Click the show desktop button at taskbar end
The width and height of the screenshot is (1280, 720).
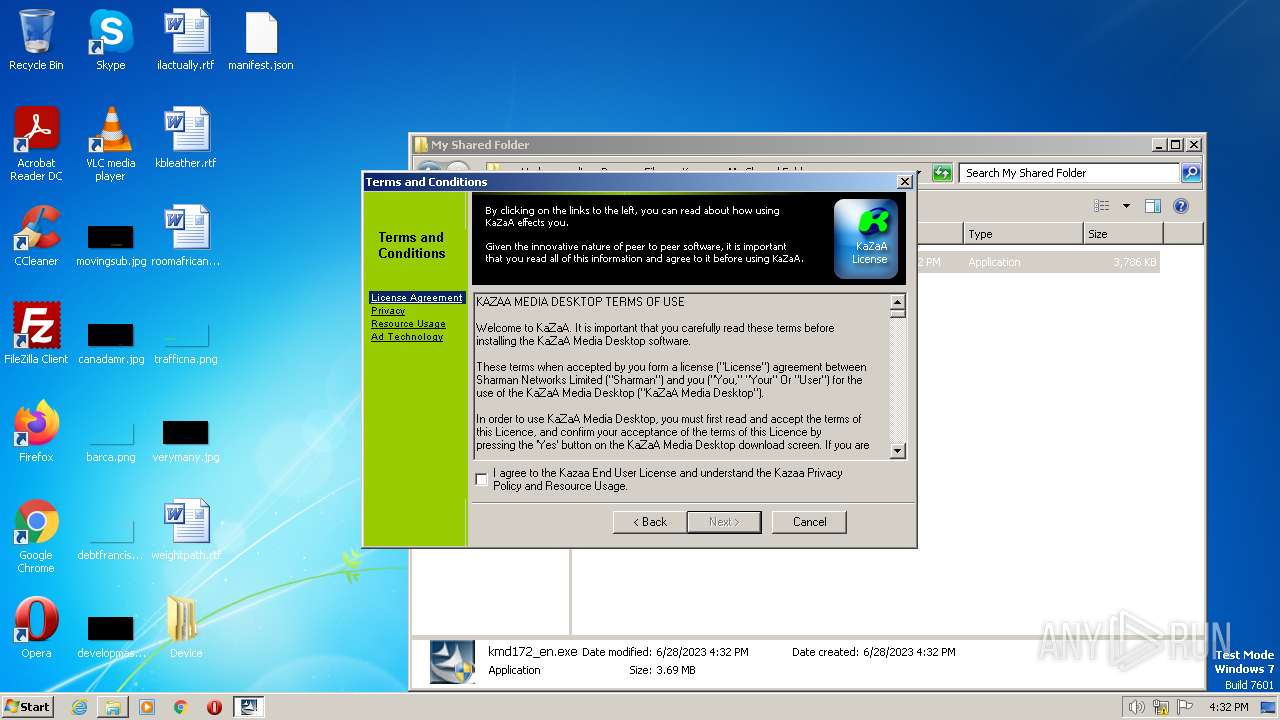(x=1270, y=707)
